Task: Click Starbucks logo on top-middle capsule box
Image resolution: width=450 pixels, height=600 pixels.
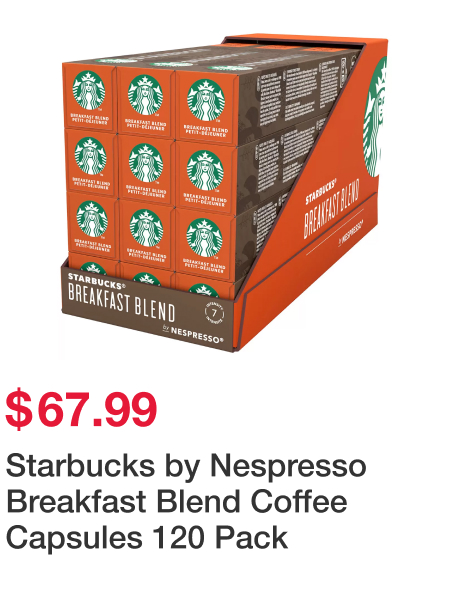Action: tap(145, 95)
